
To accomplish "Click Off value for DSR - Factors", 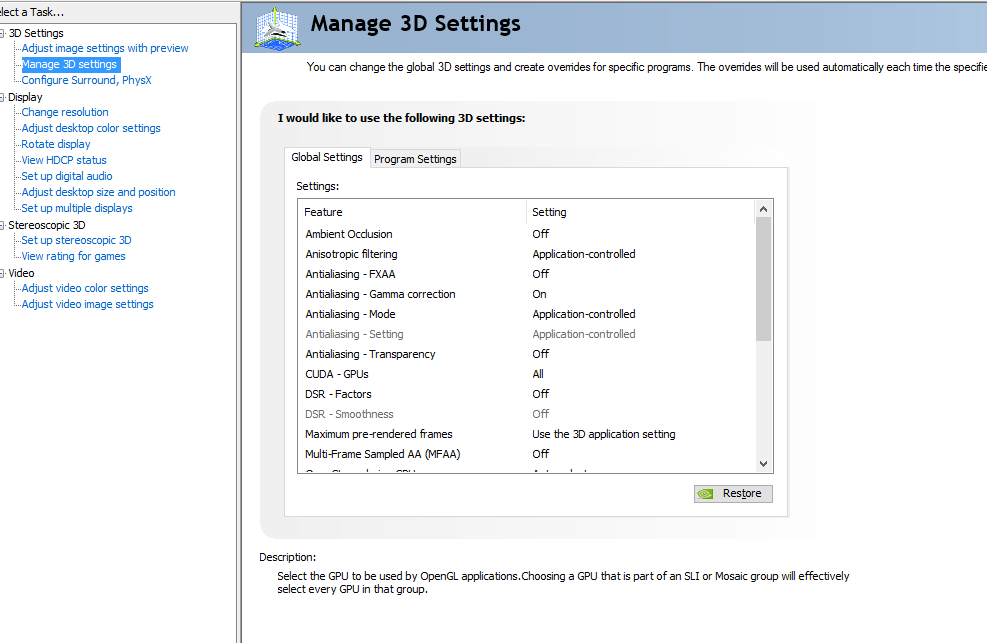I will pos(541,394).
